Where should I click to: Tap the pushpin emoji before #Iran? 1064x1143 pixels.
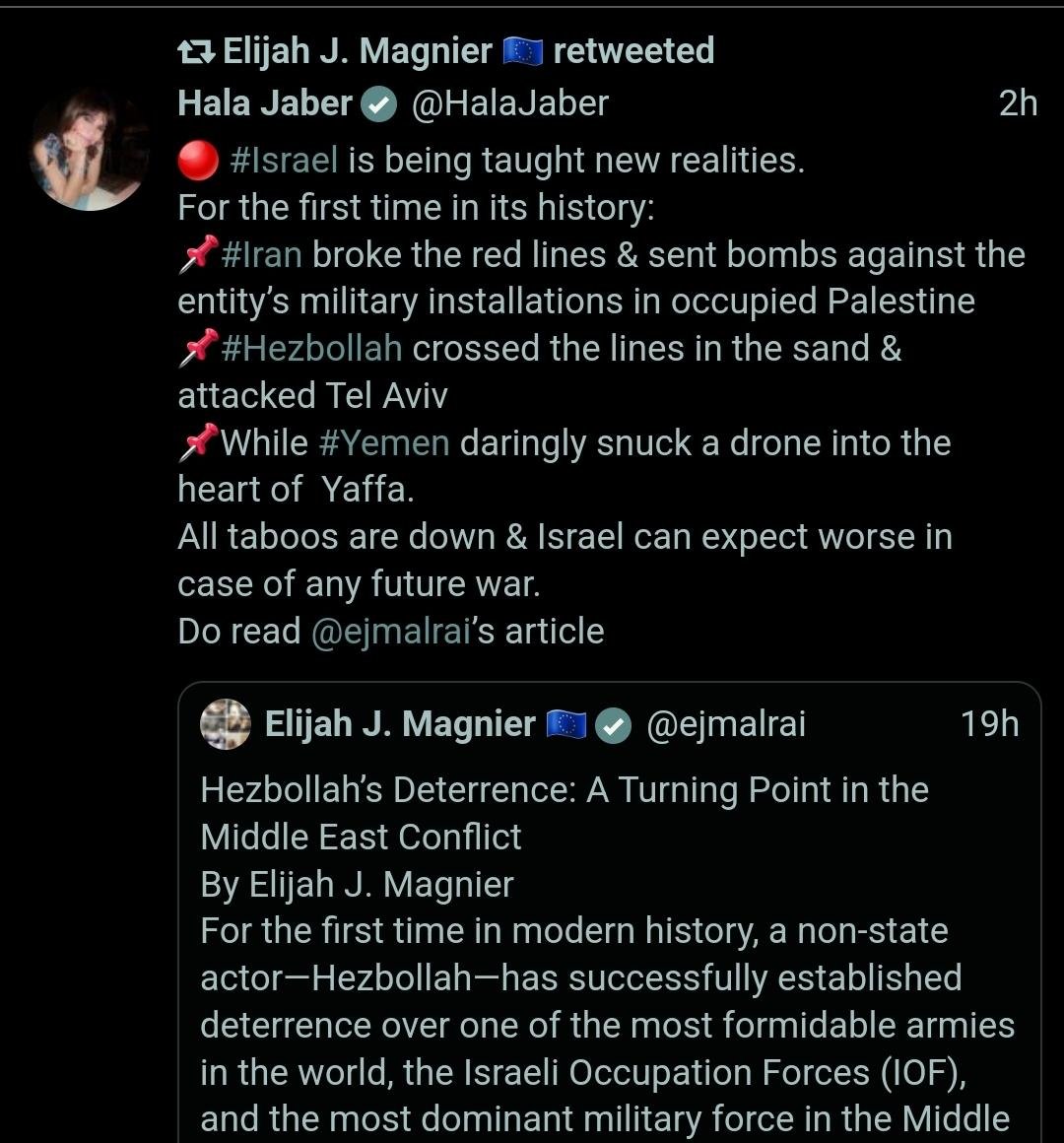pos(198,255)
